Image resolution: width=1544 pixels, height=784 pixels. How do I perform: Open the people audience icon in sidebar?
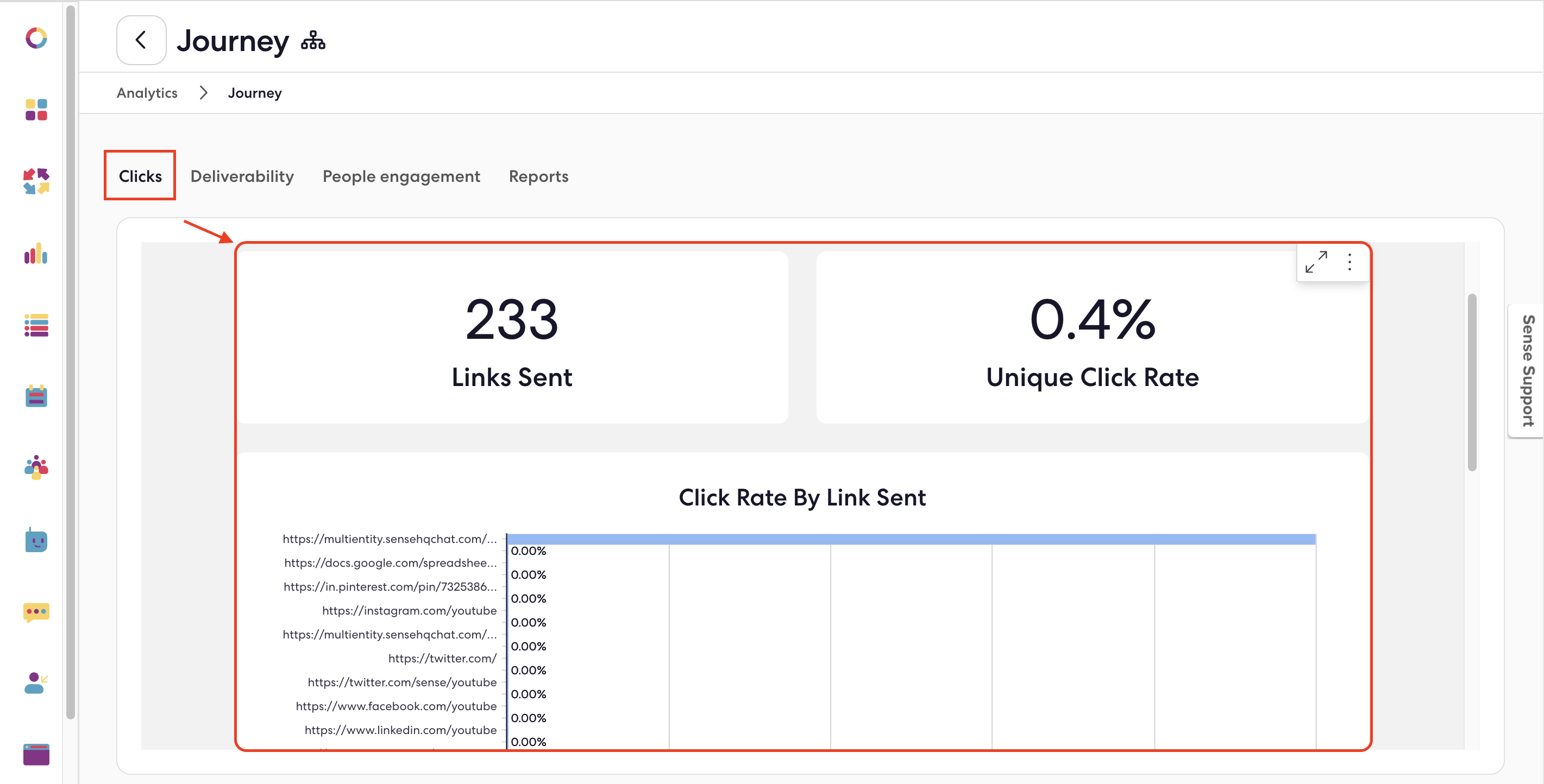(x=35, y=468)
